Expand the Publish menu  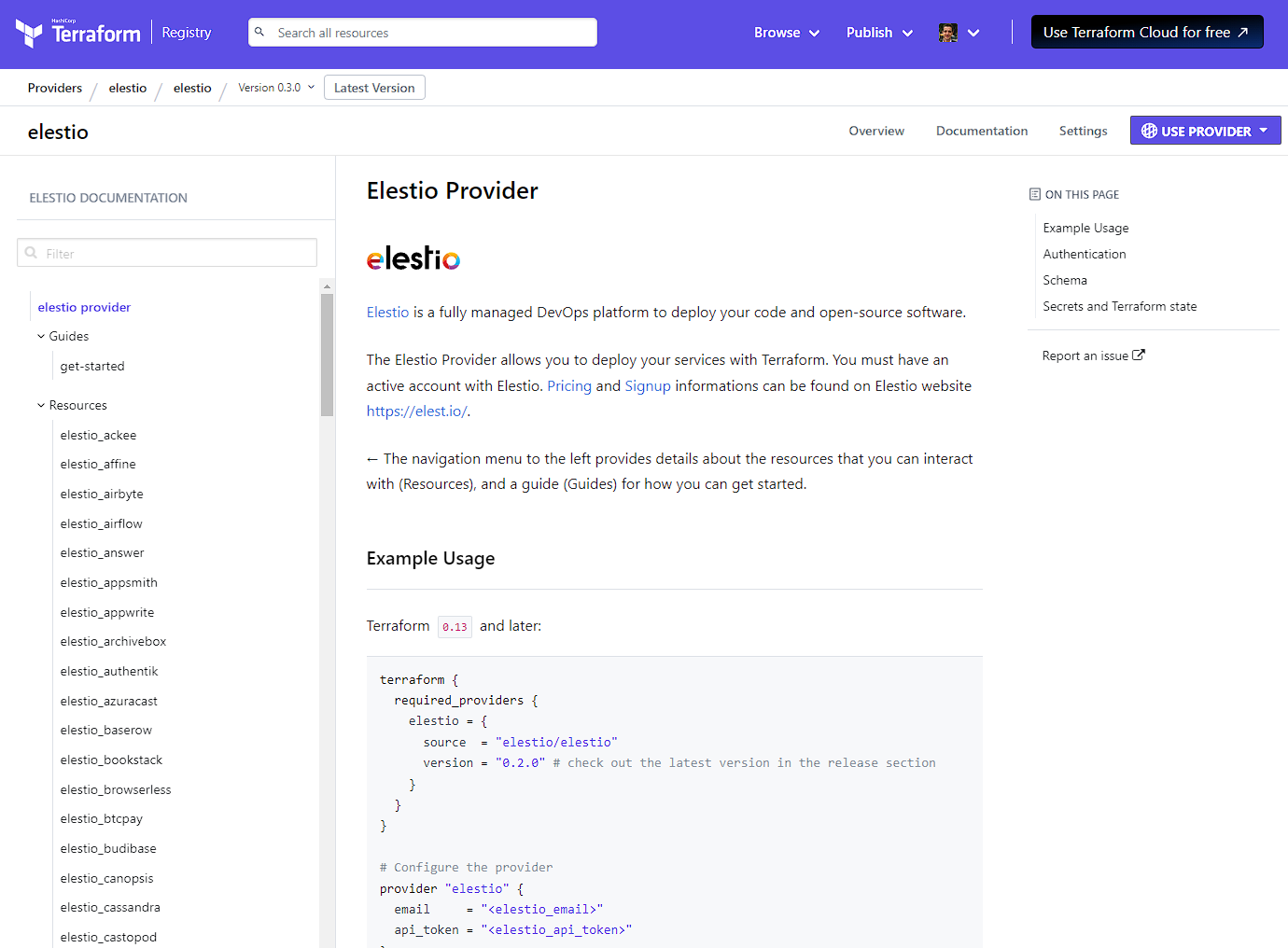pyautogui.click(x=879, y=33)
